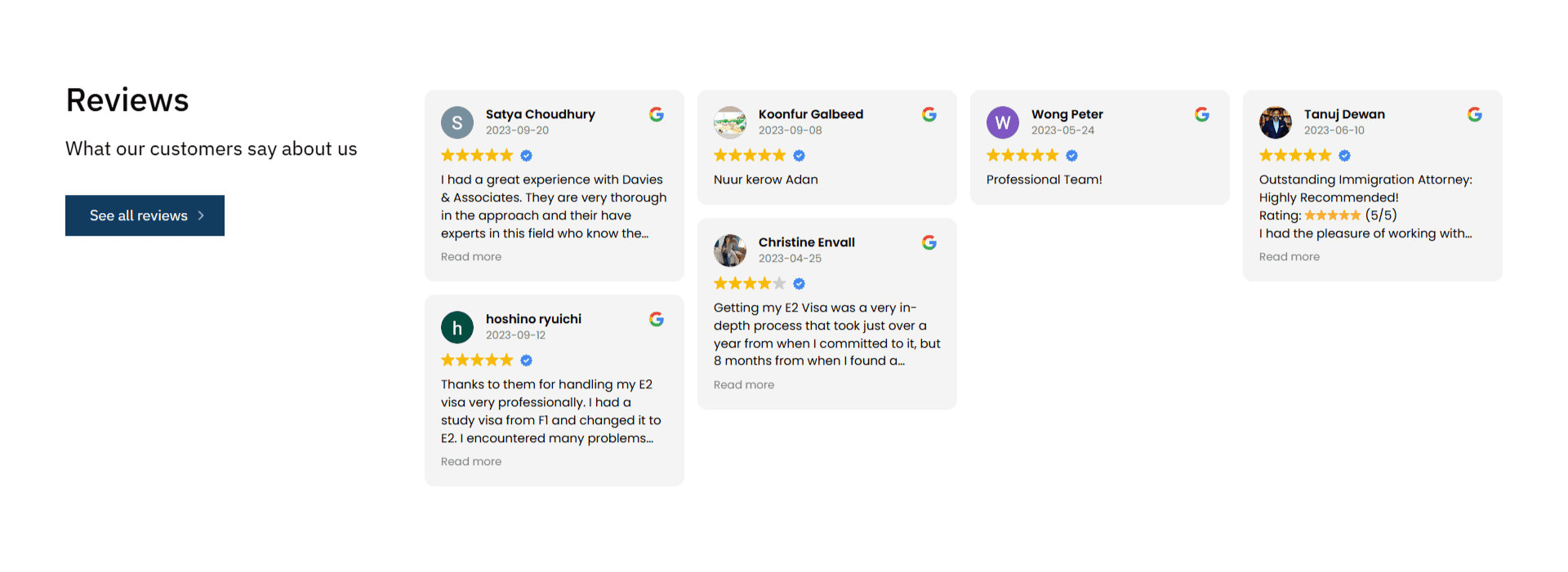This screenshot has width=1568, height=572.
Task: Click Google icon on Tanuj Dewan's review
Action: point(1475,114)
